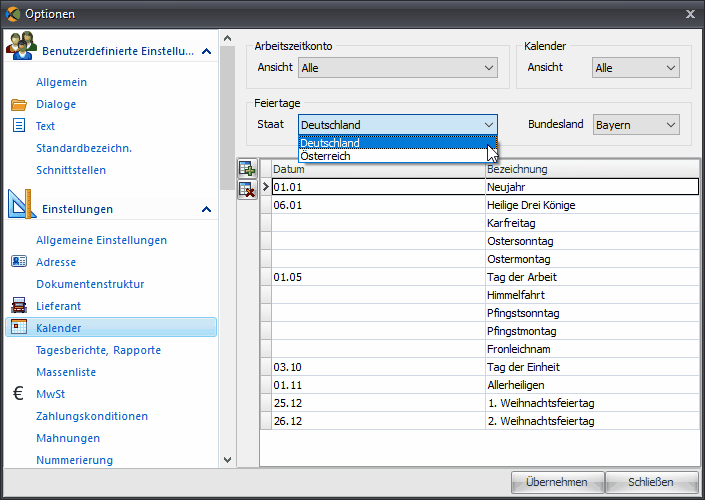Open the Lieferant page
Screen dimensions: 705x500
point(59,306)
